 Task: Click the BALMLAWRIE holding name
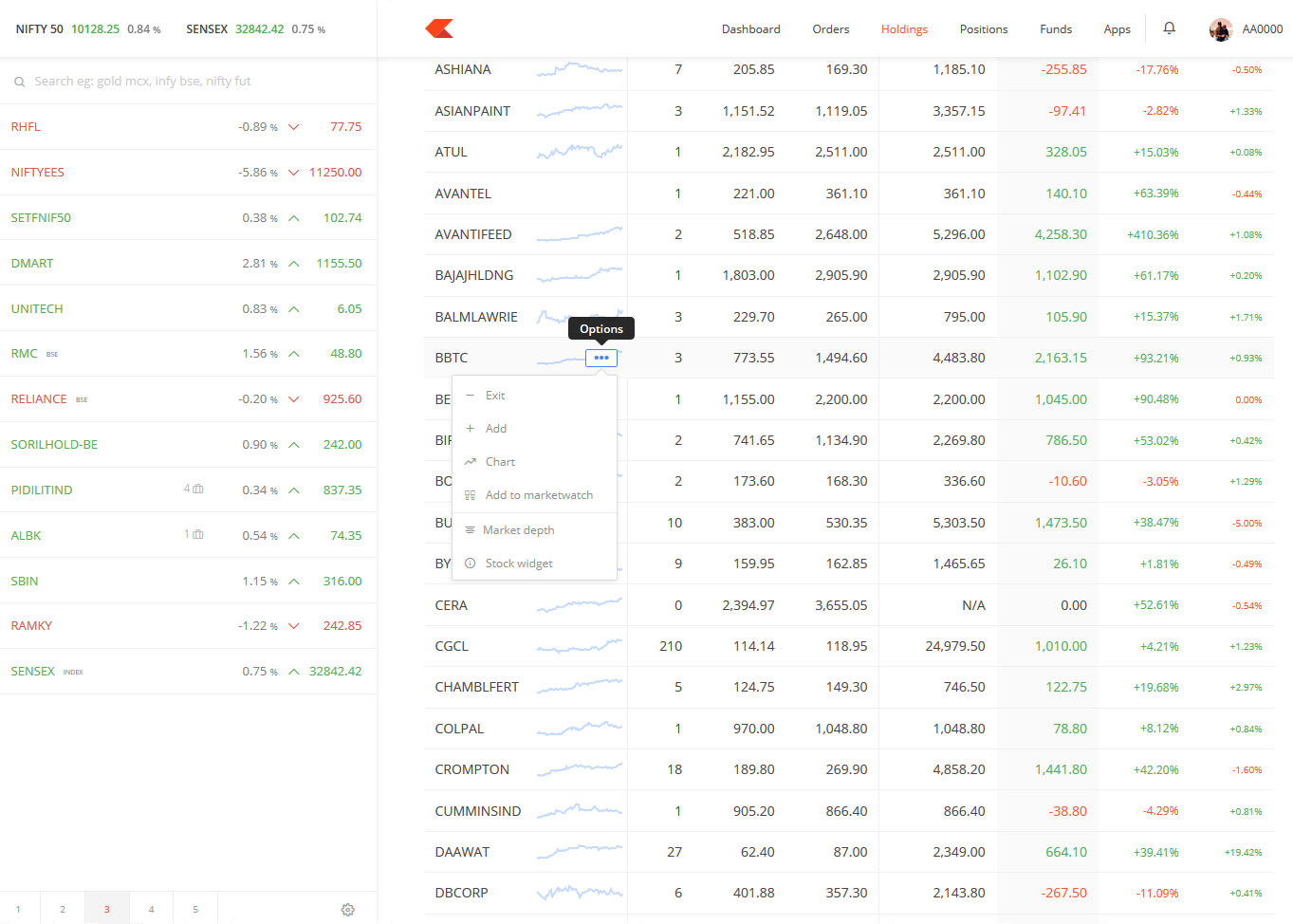[476, 317]
